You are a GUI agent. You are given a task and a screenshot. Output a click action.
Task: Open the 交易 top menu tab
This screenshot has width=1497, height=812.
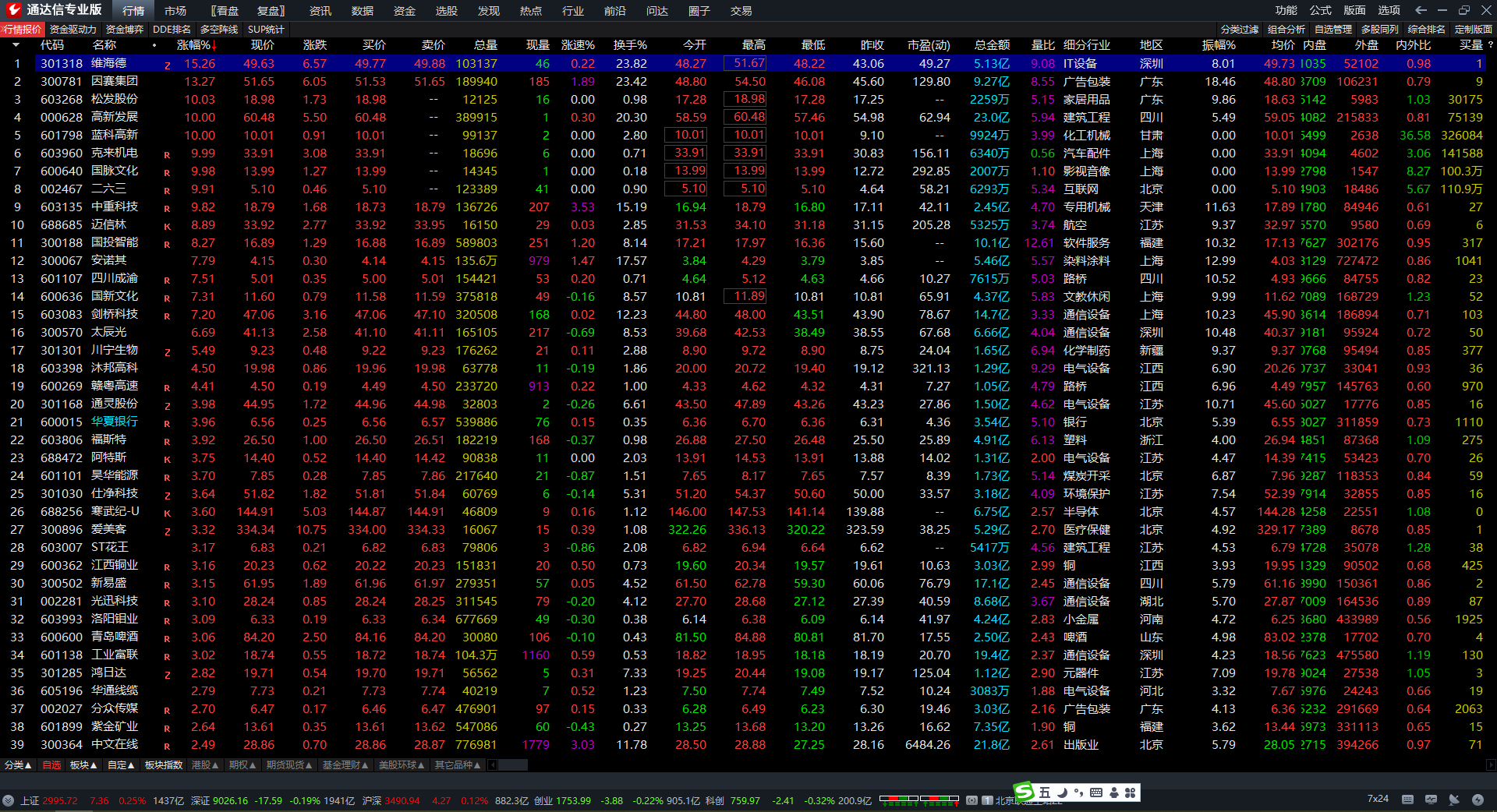pos(741,11)
